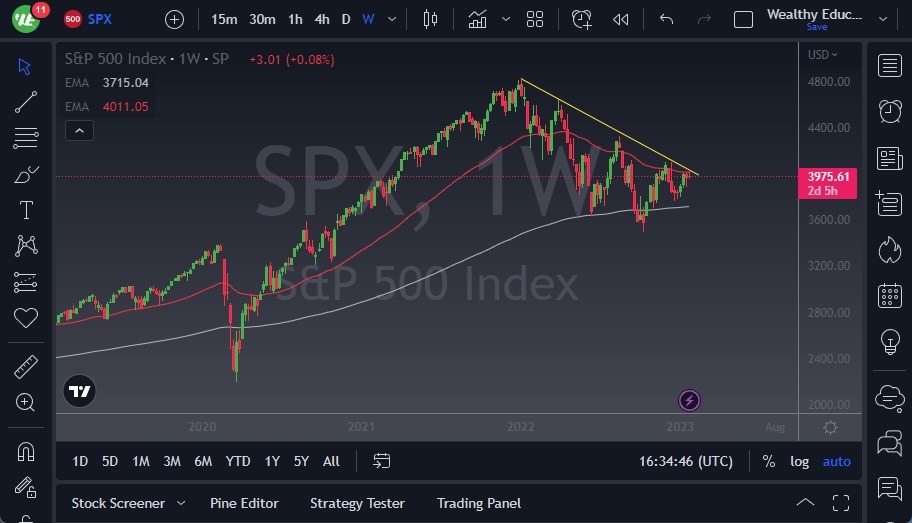This screenshot has width=912, height=523.
Task: Click the SPX symbol search field
Action: (x=99, y=19)
